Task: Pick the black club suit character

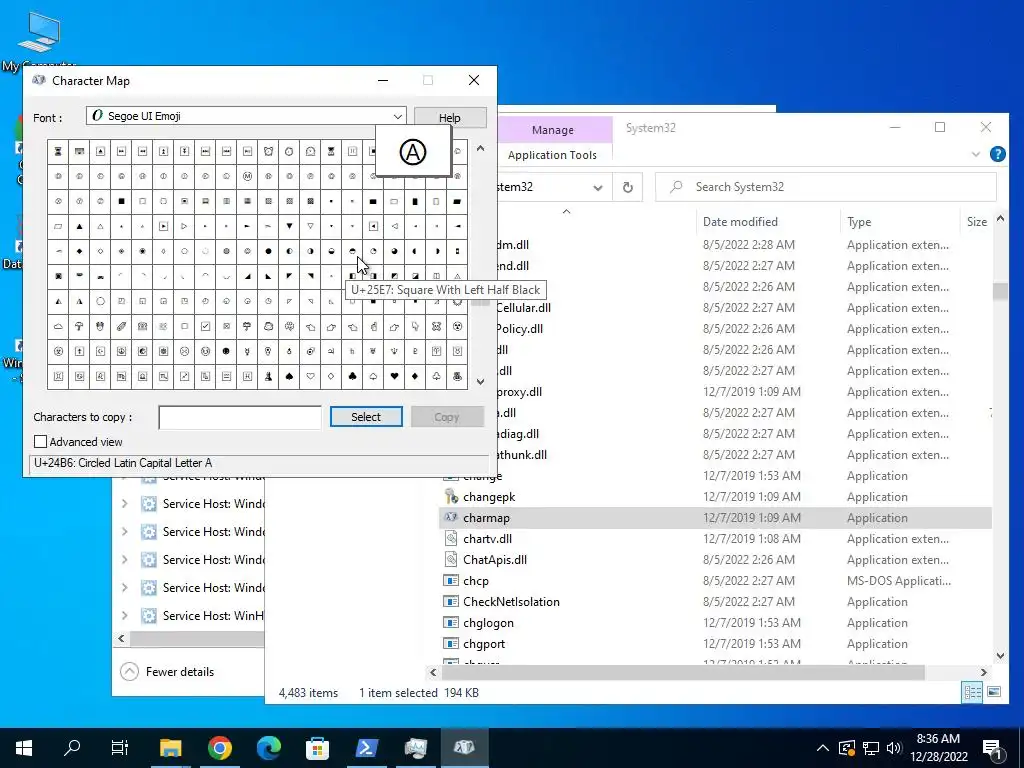Action: (x=352, y=376)
